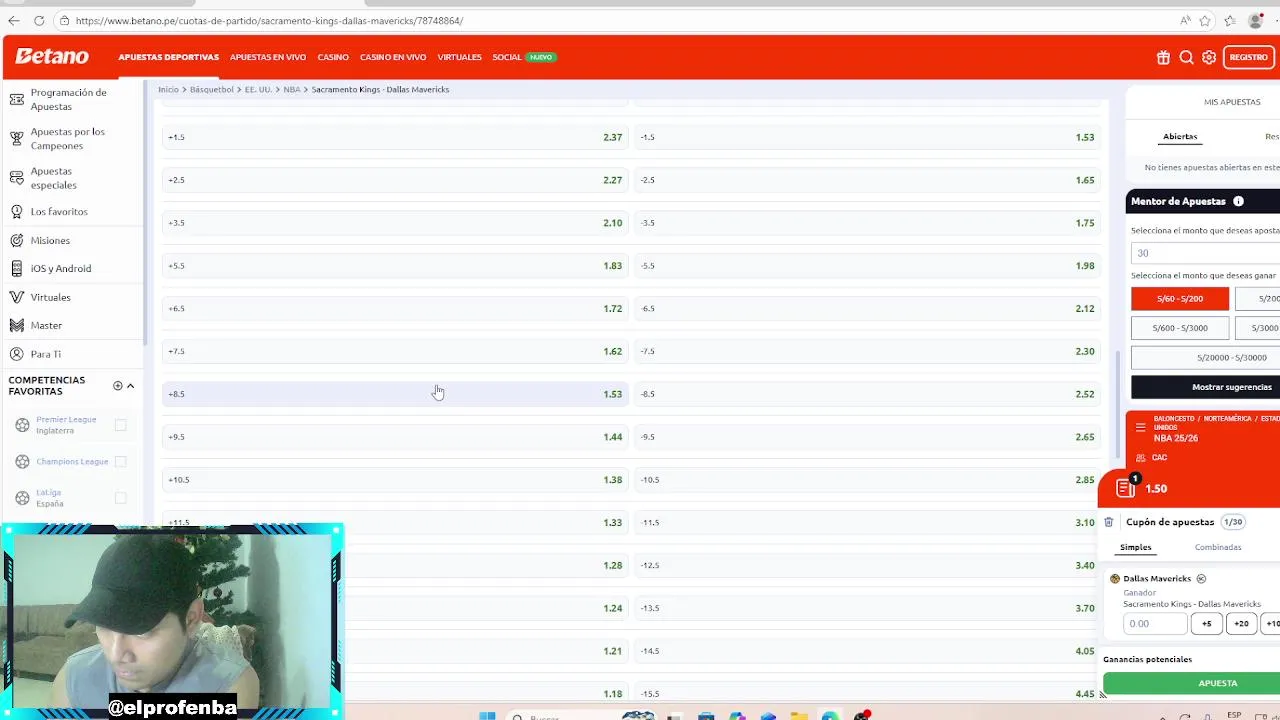Add favorite competition with plus icon

(117, 385)
